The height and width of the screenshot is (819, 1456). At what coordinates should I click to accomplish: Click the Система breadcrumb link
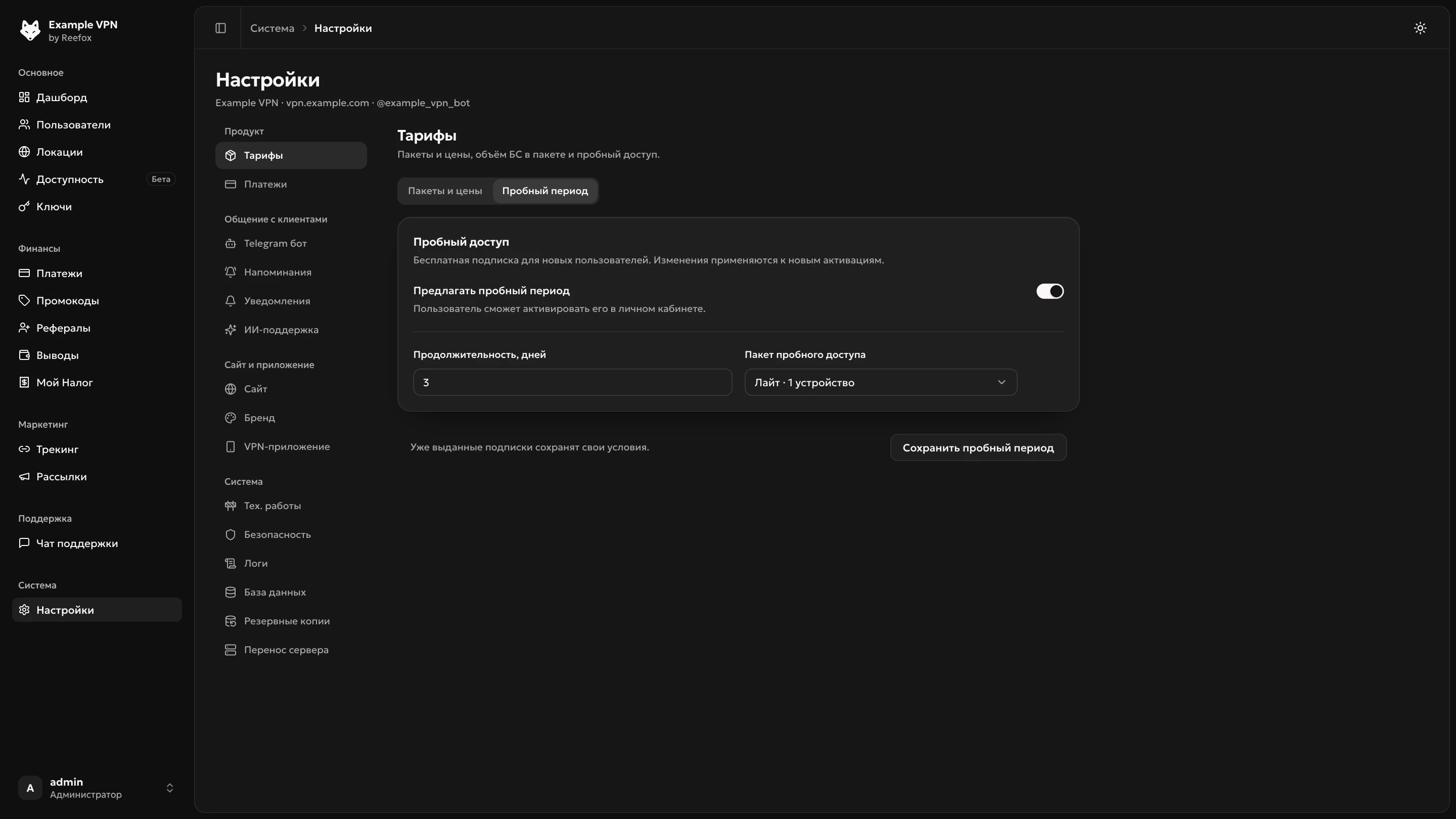[272, 28]
